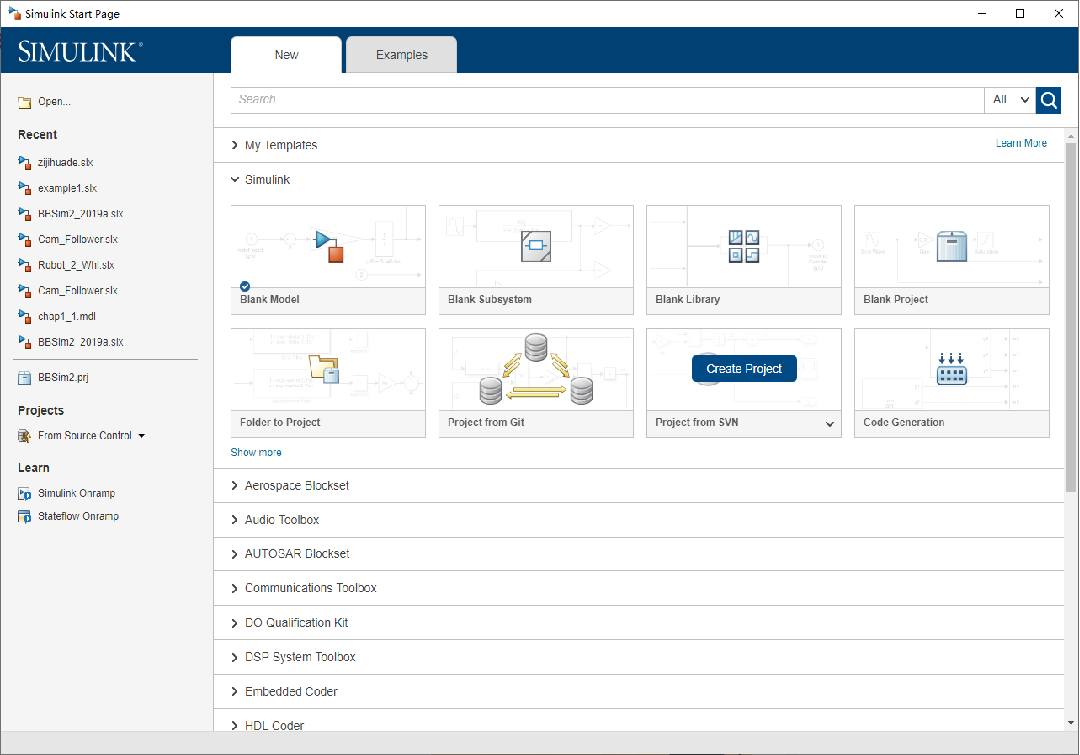Click into the Search templates field
Screen dimensions: 1080x755
coord(608,100)
